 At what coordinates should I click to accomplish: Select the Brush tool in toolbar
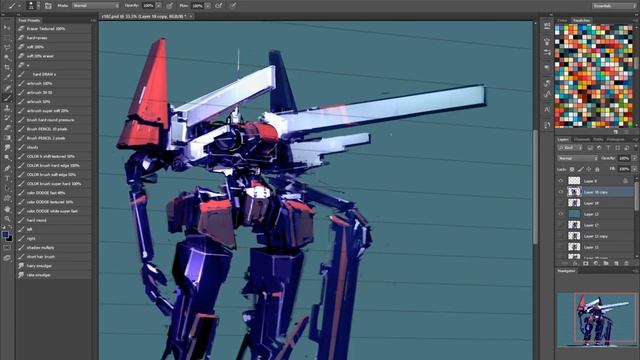pos(7,98)
